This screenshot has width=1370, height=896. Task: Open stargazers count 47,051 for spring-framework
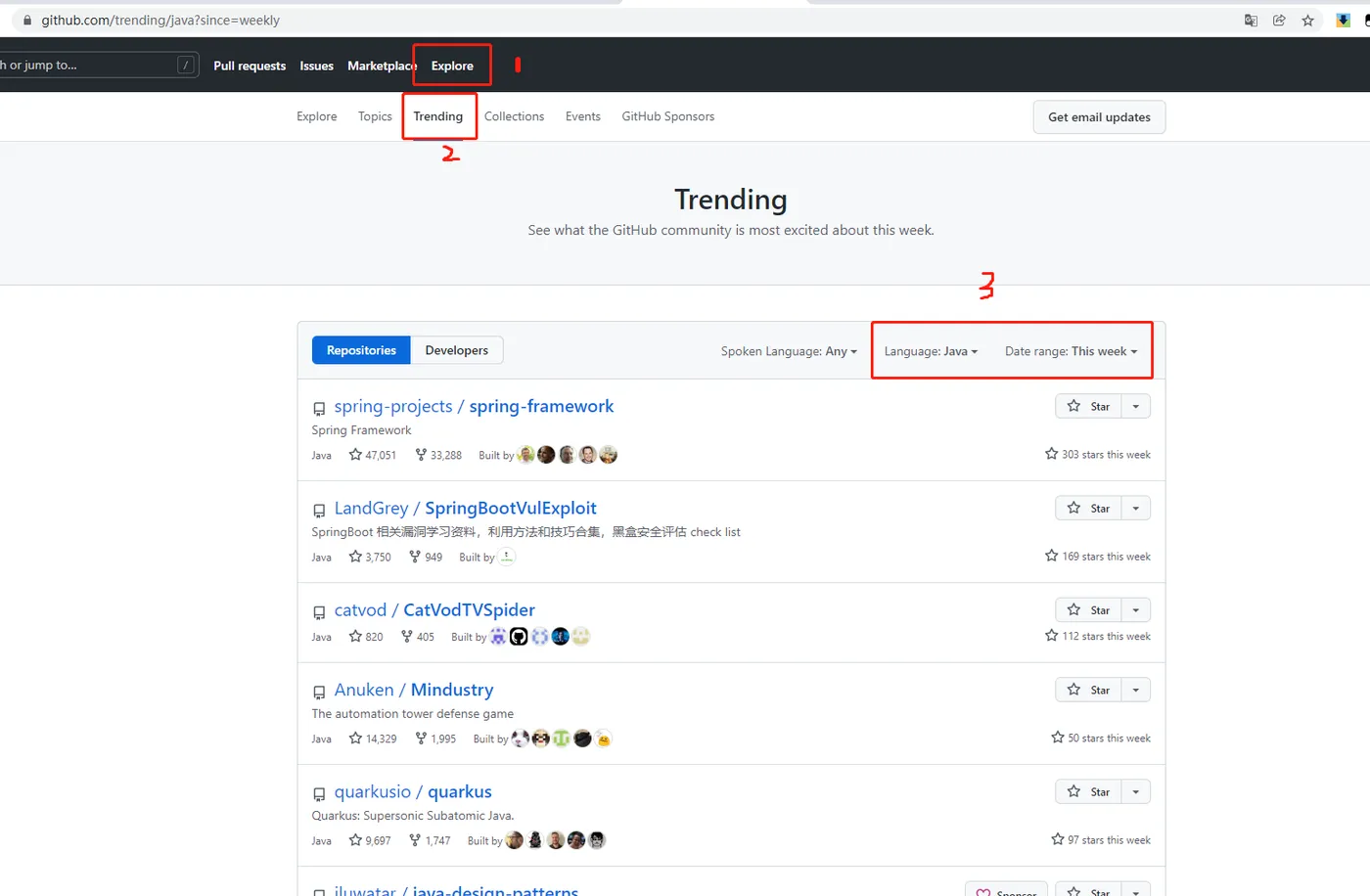373,455
